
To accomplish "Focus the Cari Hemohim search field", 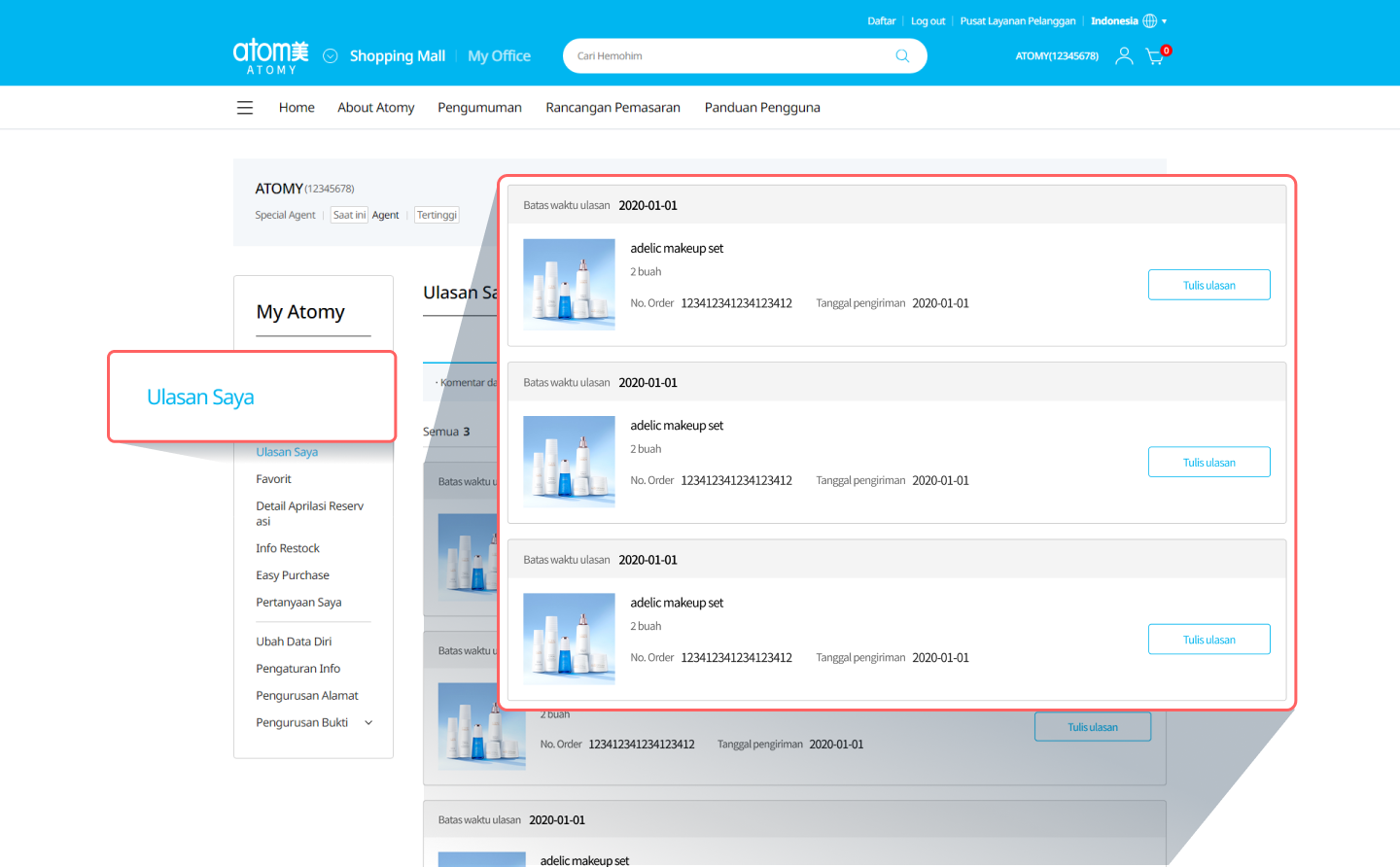I will coord(729,56).
